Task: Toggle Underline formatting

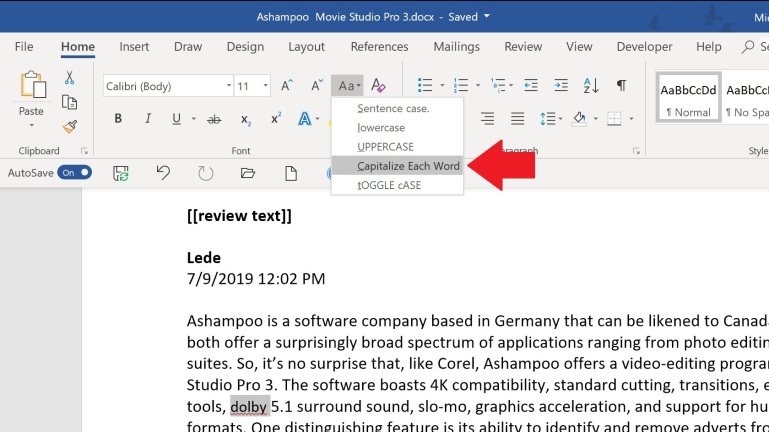Action: 177,119
